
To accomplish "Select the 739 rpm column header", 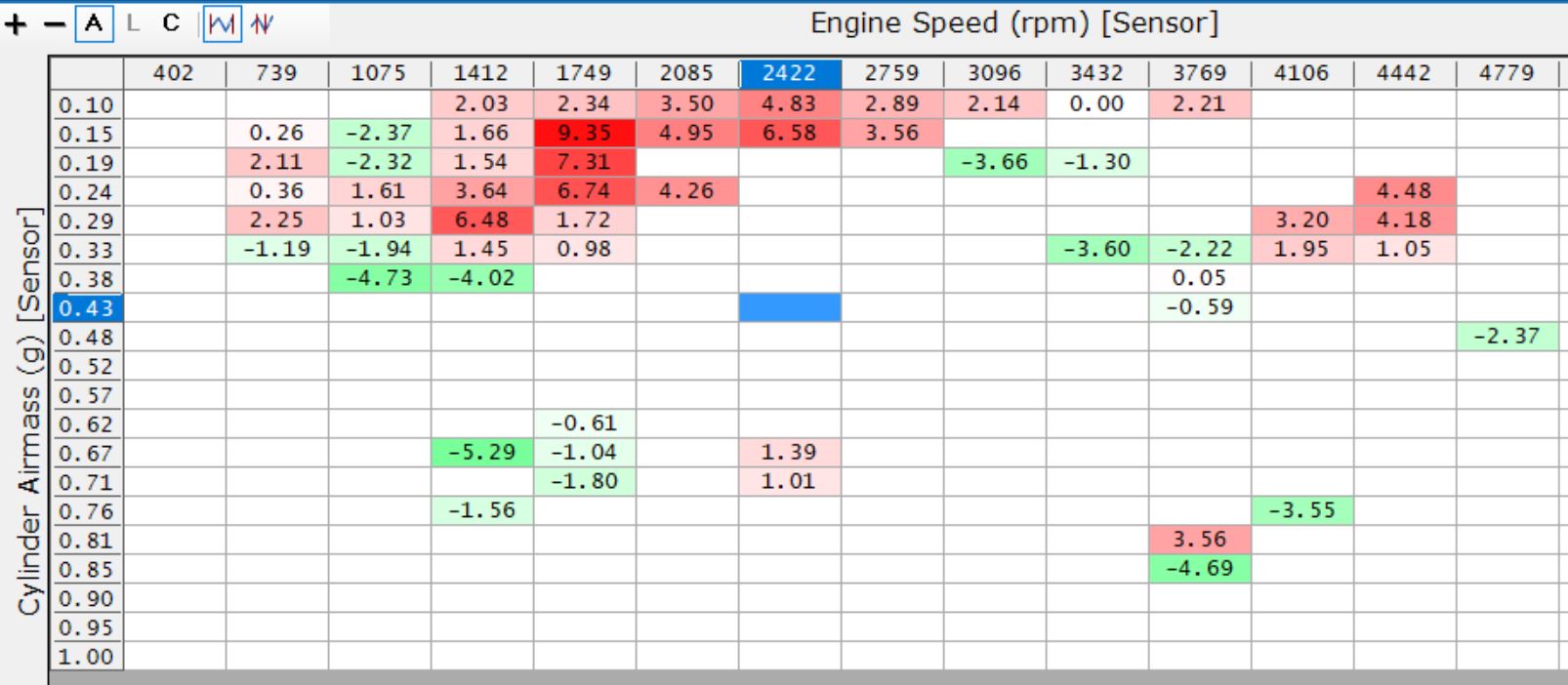I will click(x=277, y=74).
